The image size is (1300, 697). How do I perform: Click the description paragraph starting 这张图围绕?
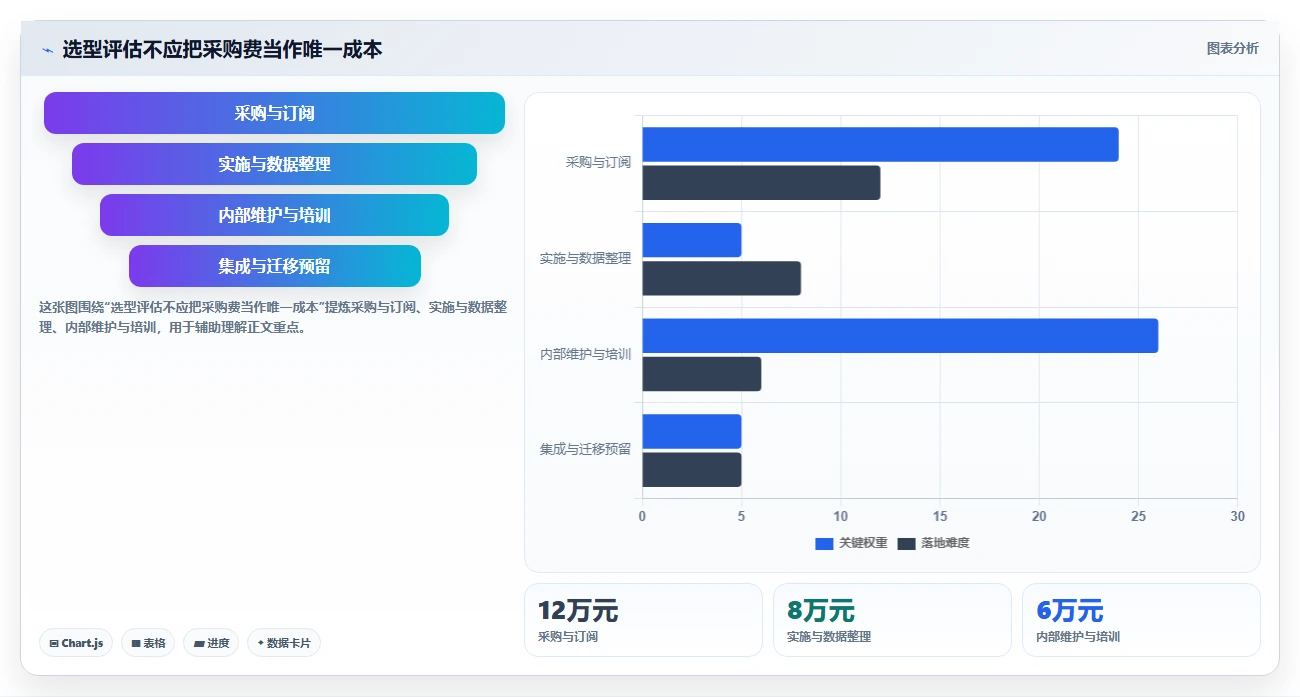[273, 317]
